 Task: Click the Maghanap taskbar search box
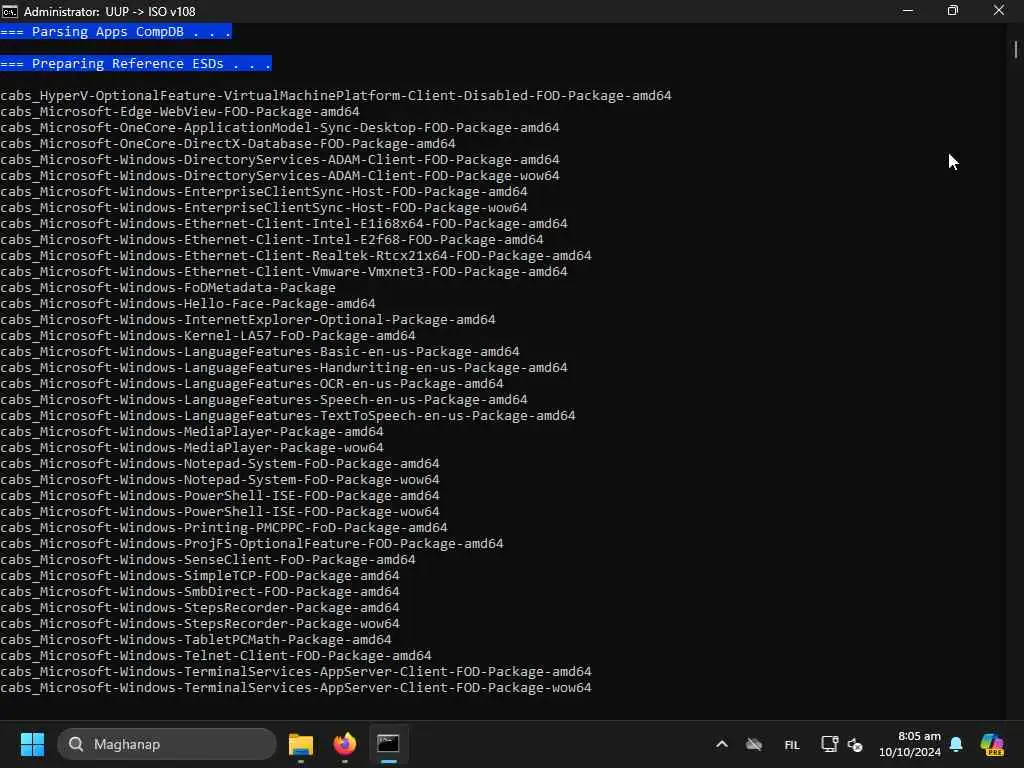[167, 744]
